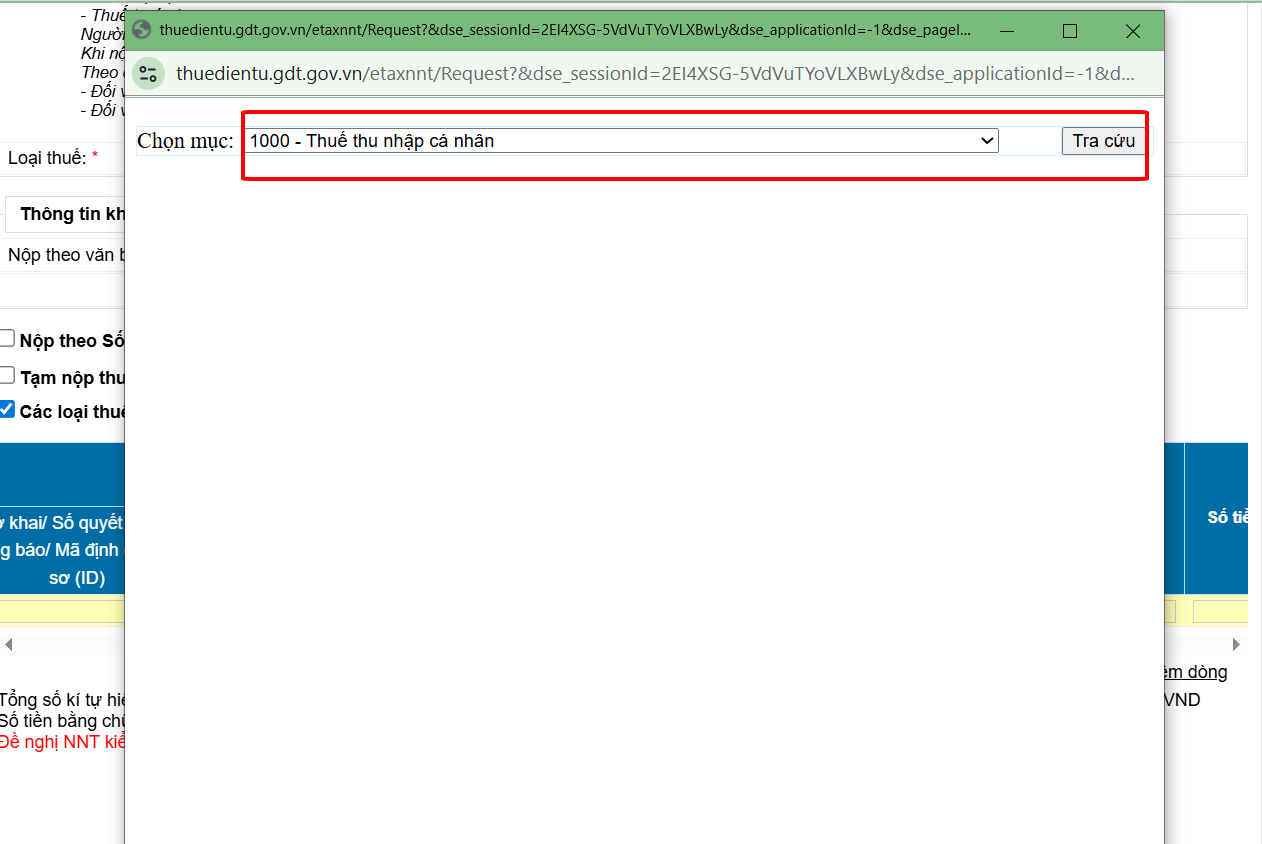Click the URL text in popup address bar
Image resolution: width=1262 pixels, height=844 pixels.
click(655, 73)
